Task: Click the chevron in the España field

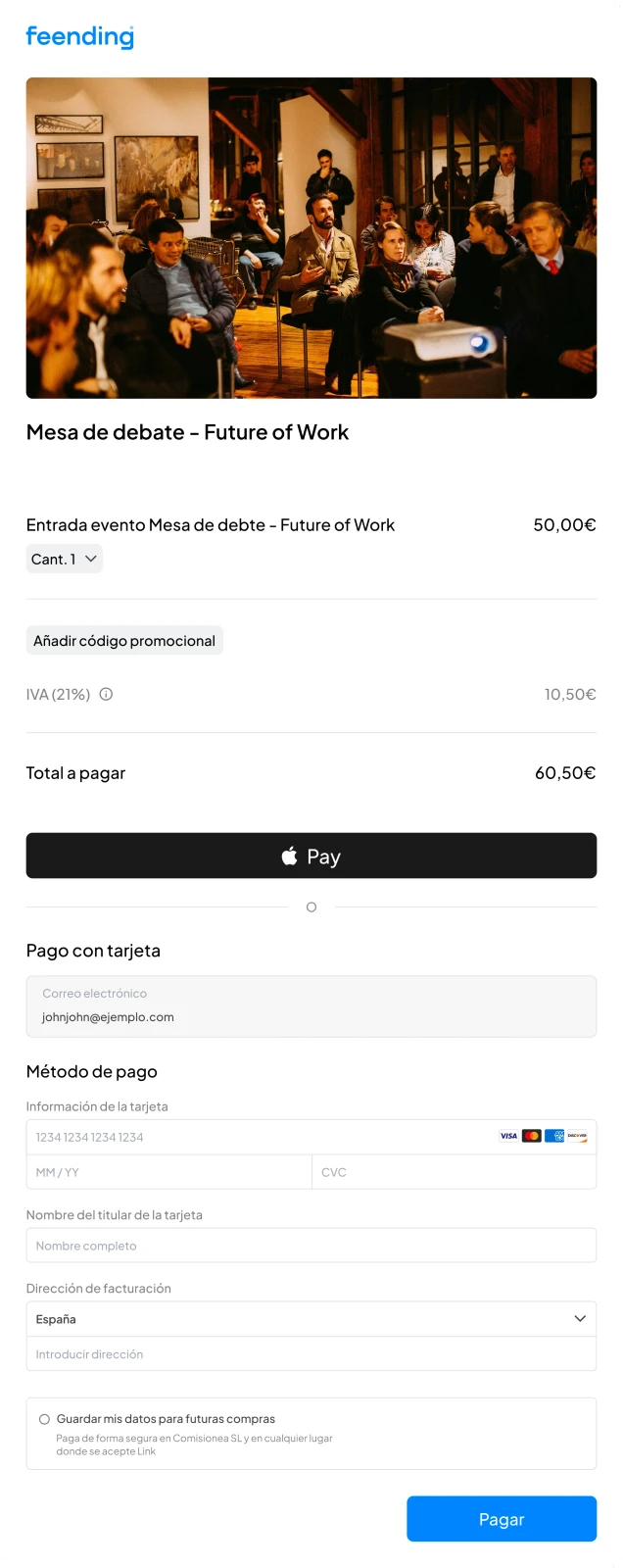Action: point(580,1319)
